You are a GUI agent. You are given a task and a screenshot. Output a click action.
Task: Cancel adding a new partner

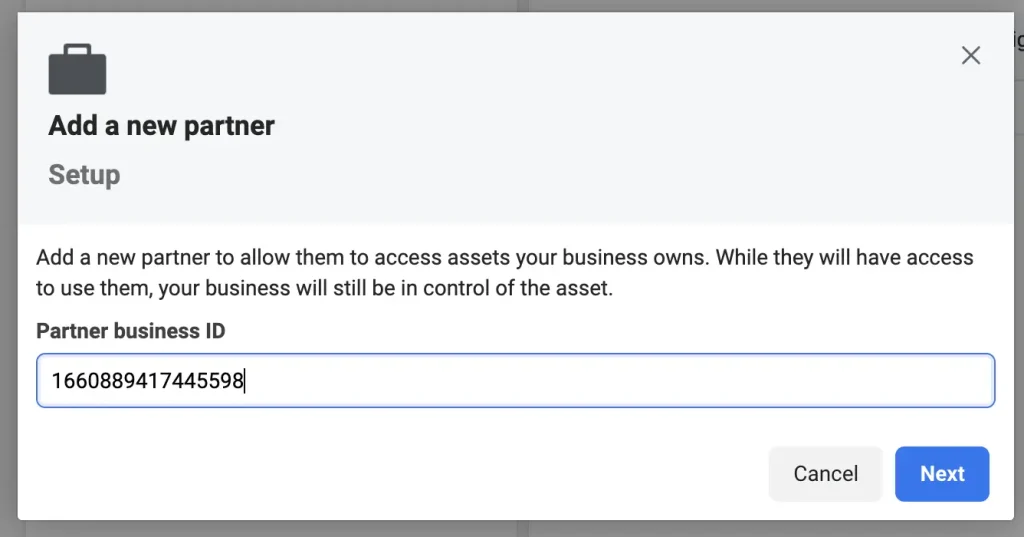pos(825,474)
